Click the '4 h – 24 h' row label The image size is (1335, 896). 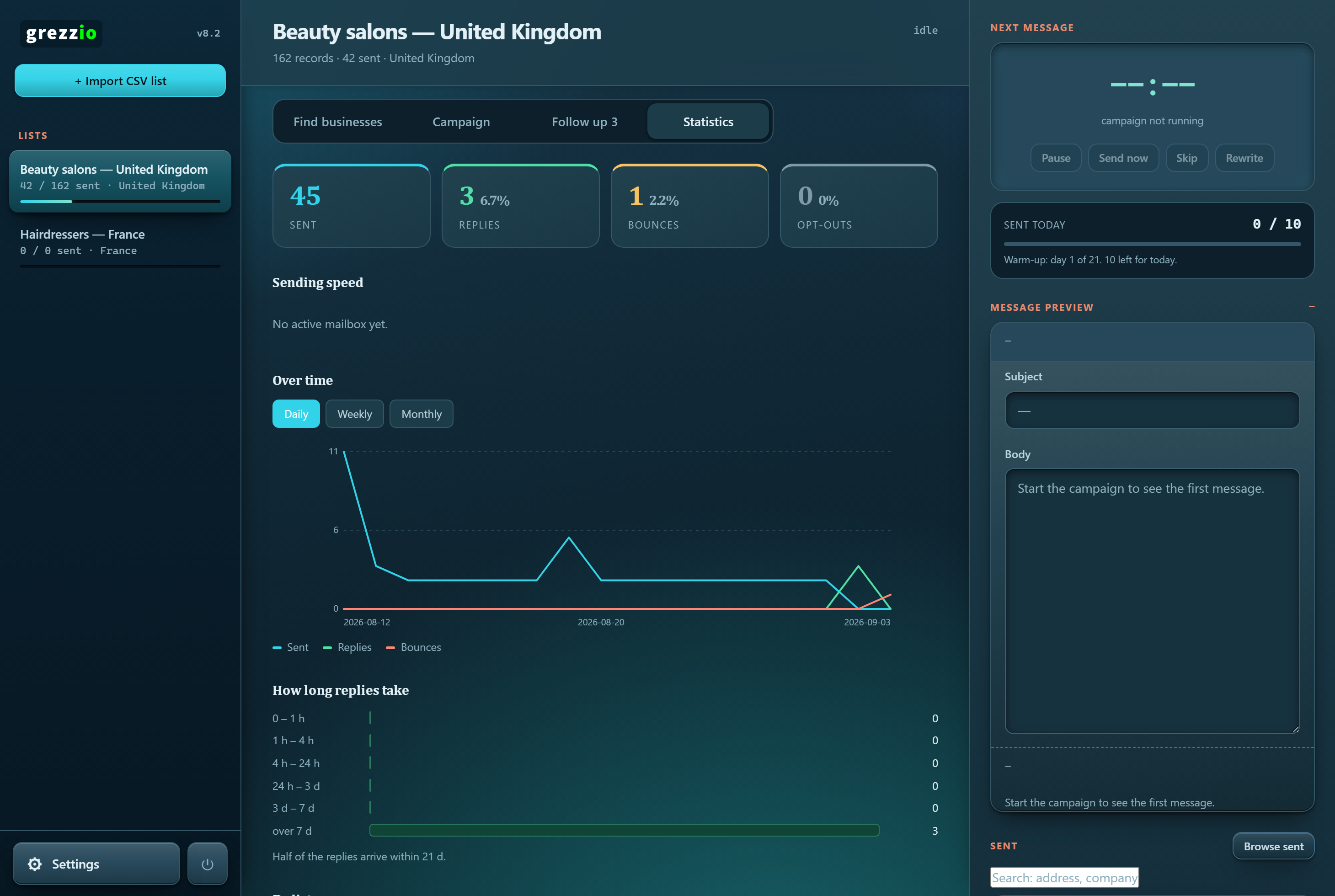296,763
